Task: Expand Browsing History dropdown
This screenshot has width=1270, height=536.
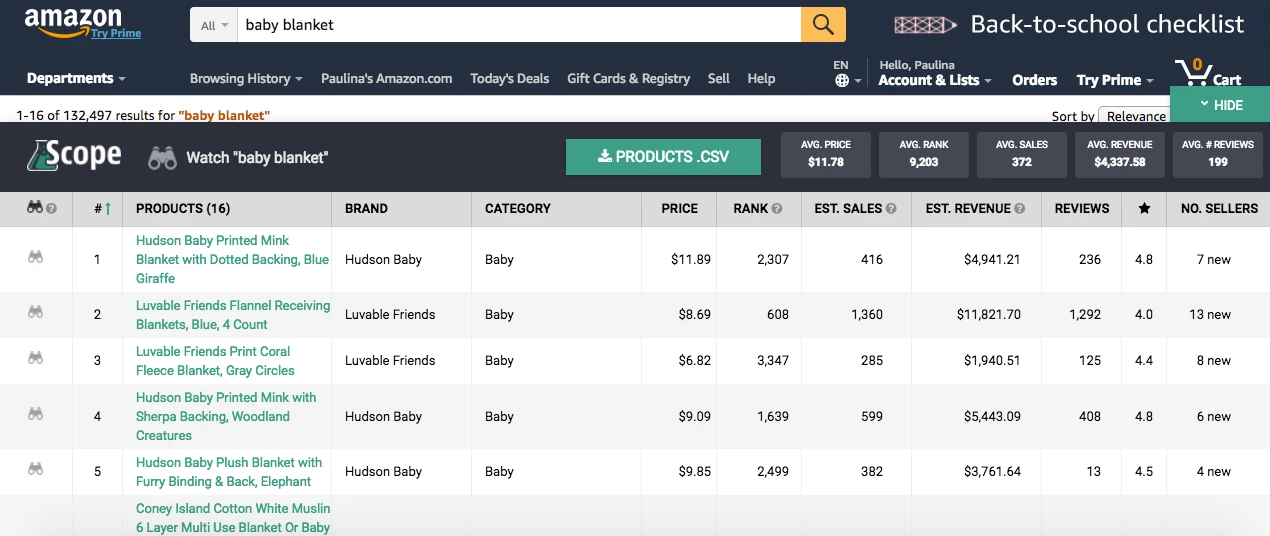Action: (x=246, y=78)
